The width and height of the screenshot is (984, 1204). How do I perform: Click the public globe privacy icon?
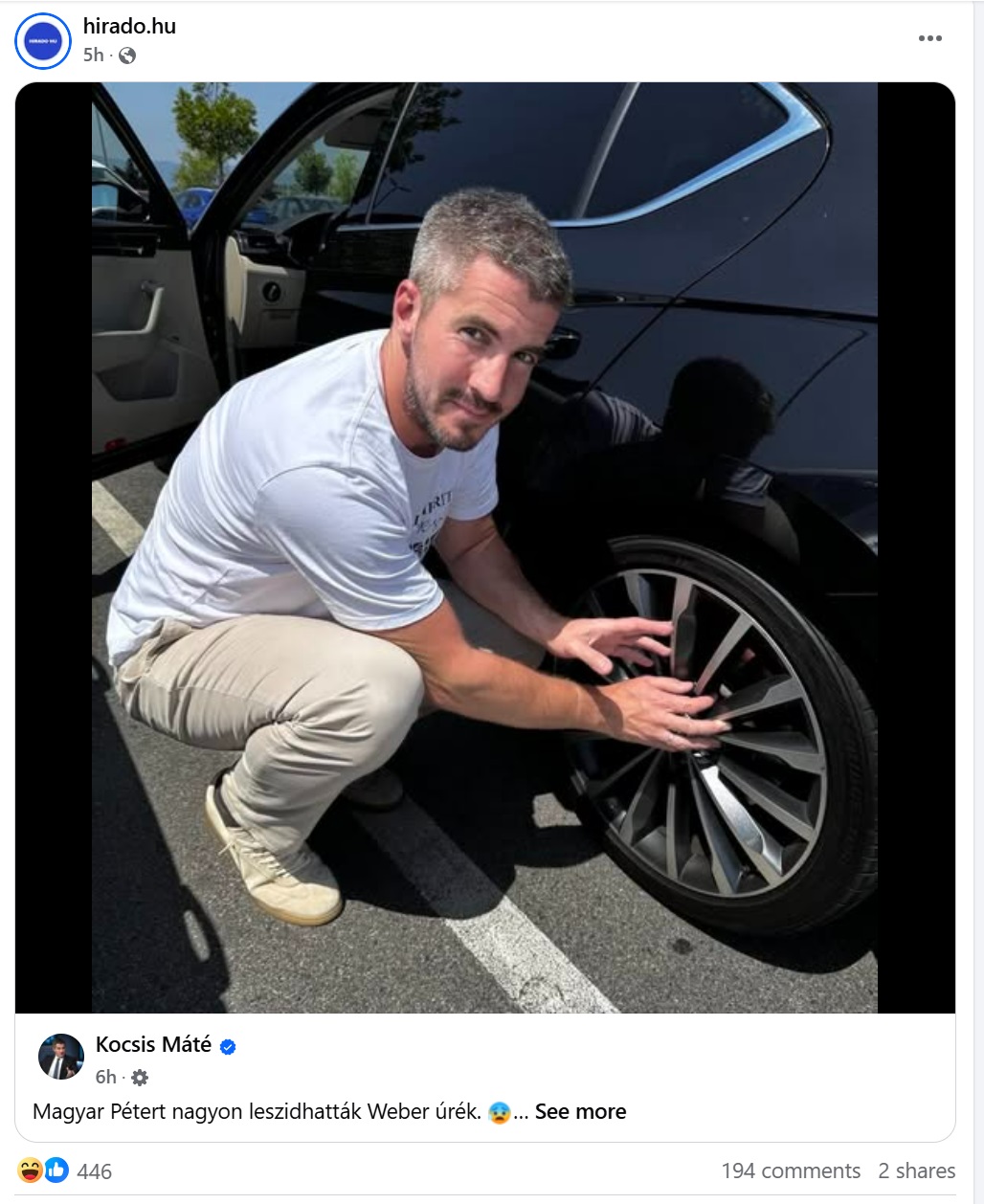[x=127, y=56]
